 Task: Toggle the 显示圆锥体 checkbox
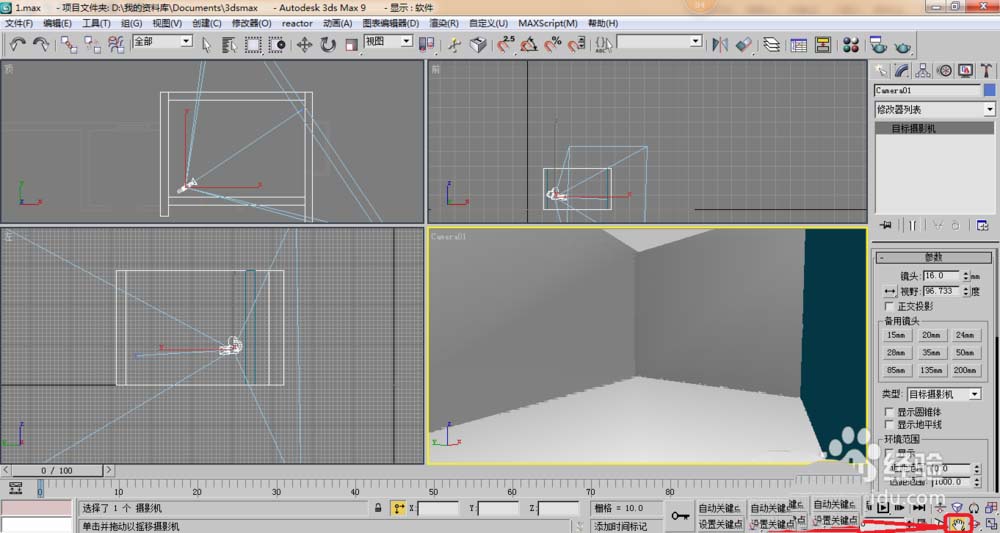tap(890, 411)
